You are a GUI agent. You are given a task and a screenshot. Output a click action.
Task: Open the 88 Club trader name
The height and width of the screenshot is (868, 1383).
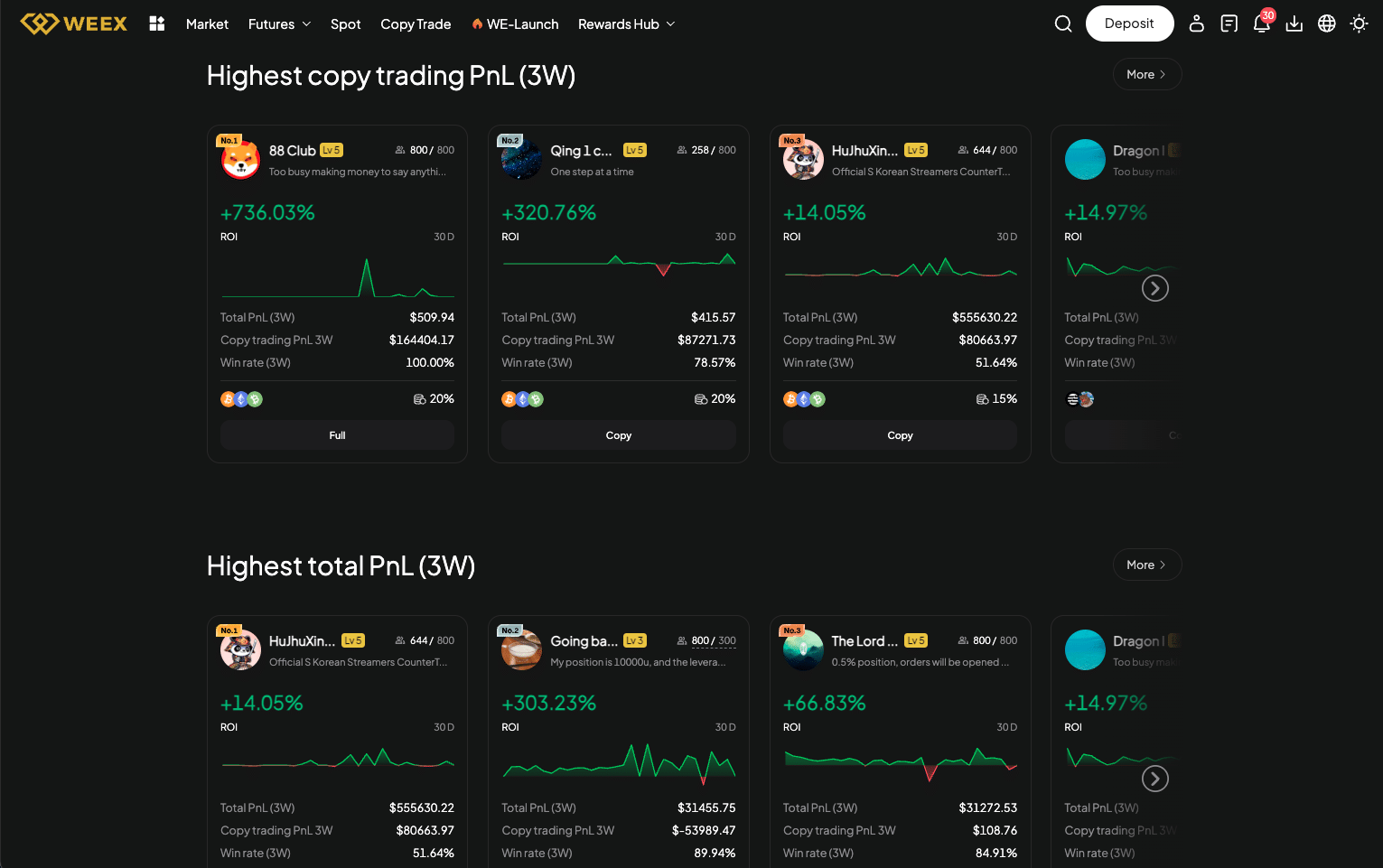[292, 151]
